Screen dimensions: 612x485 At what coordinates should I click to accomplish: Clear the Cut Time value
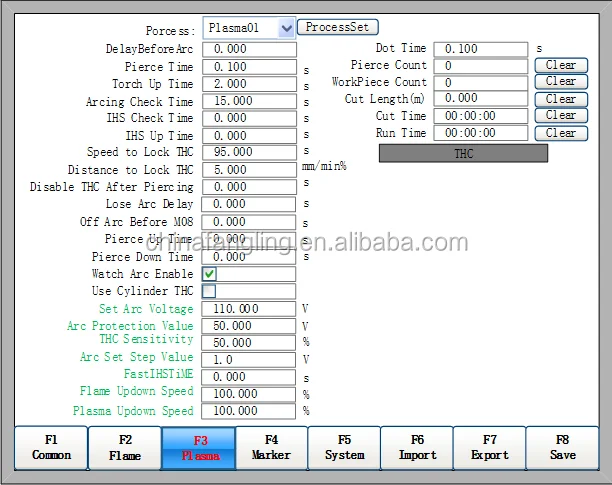coord(561,115)
